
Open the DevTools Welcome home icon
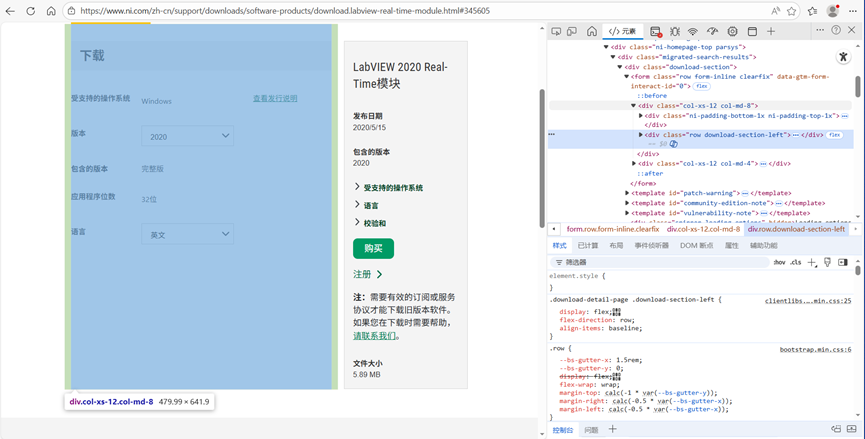pyautogui.click(x=591, y=31)
